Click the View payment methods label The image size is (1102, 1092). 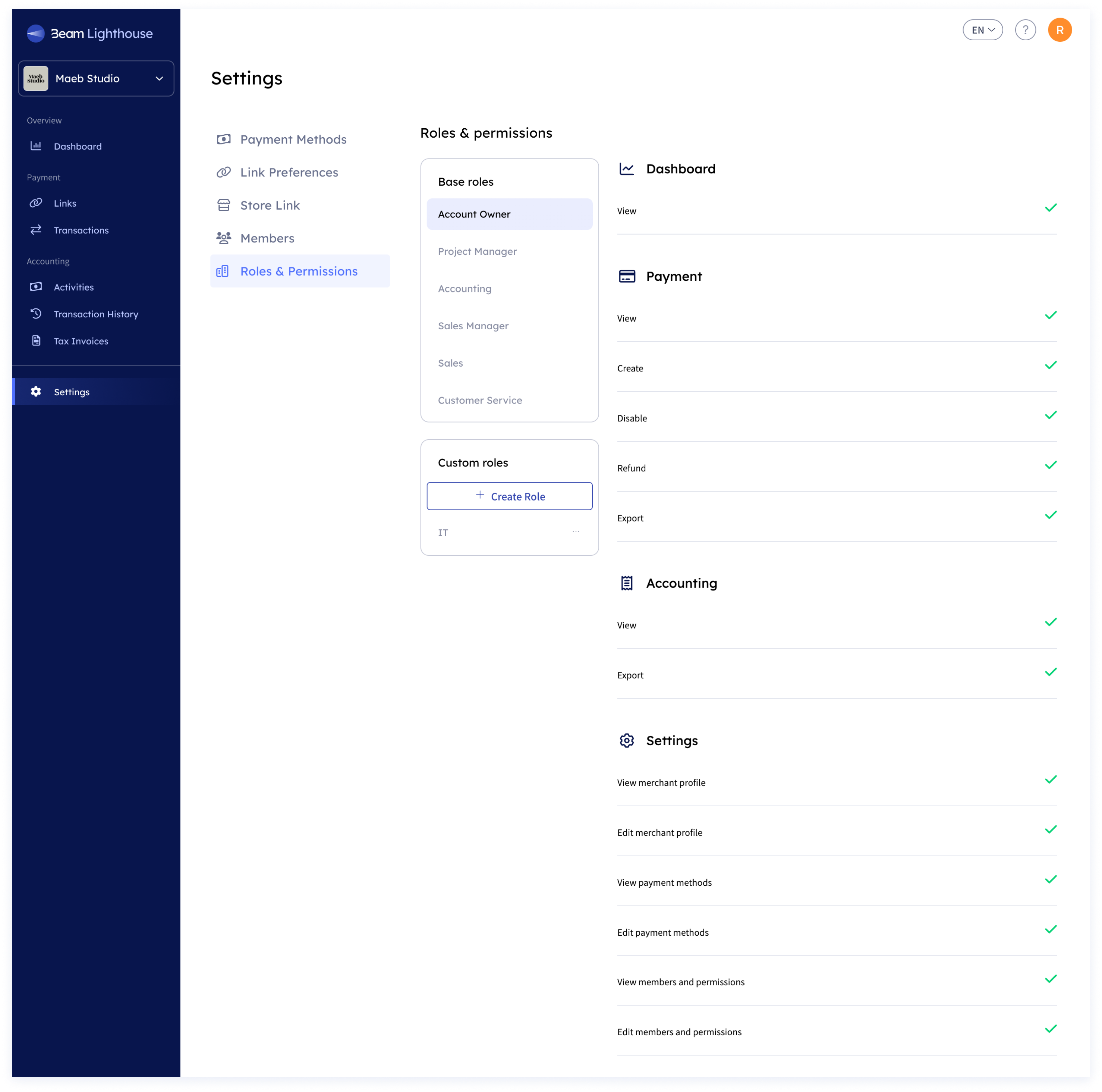click(664, 883)
